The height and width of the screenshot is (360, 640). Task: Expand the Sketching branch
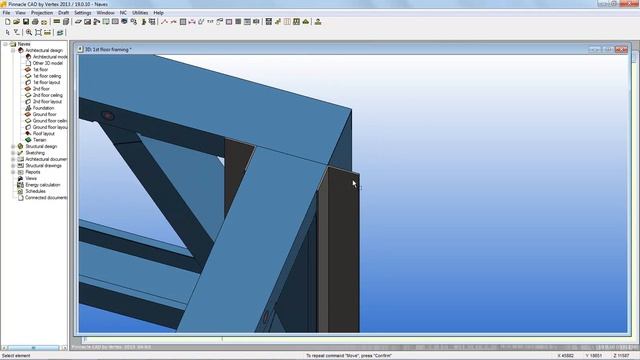[13, 153]
